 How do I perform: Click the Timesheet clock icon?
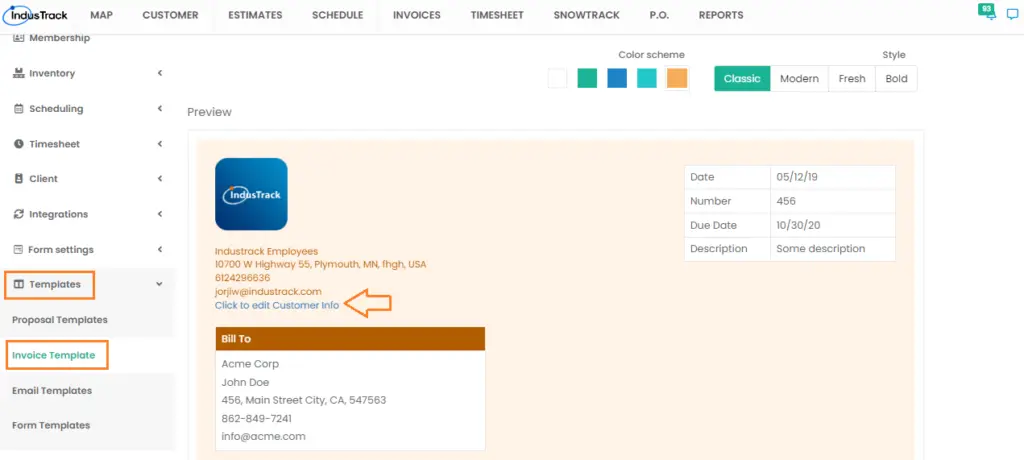coord(18,144)
